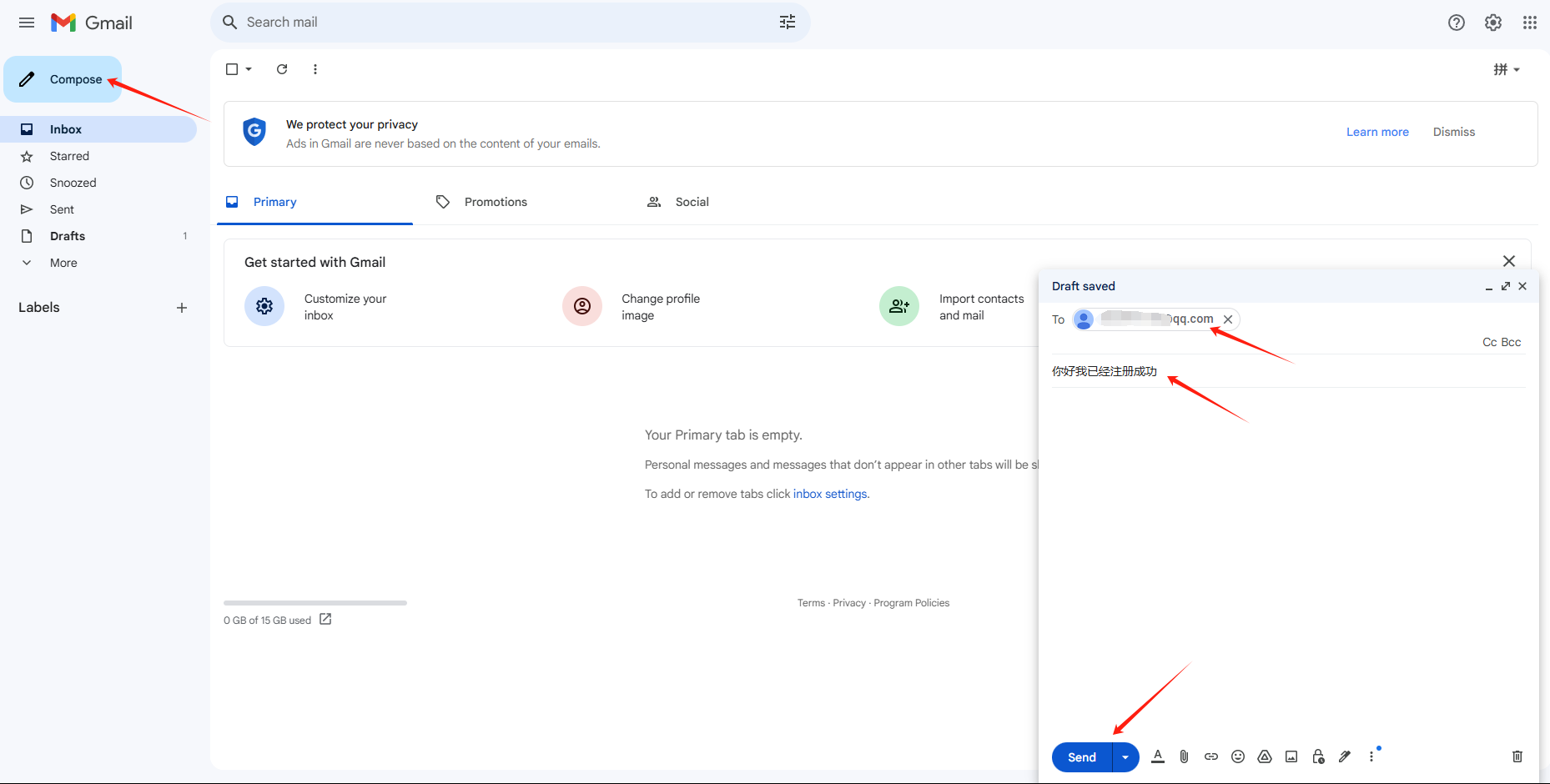The image size is (1550, 784).
Task: Remove the qq.com recipient chip
Action: (1228, 319)
